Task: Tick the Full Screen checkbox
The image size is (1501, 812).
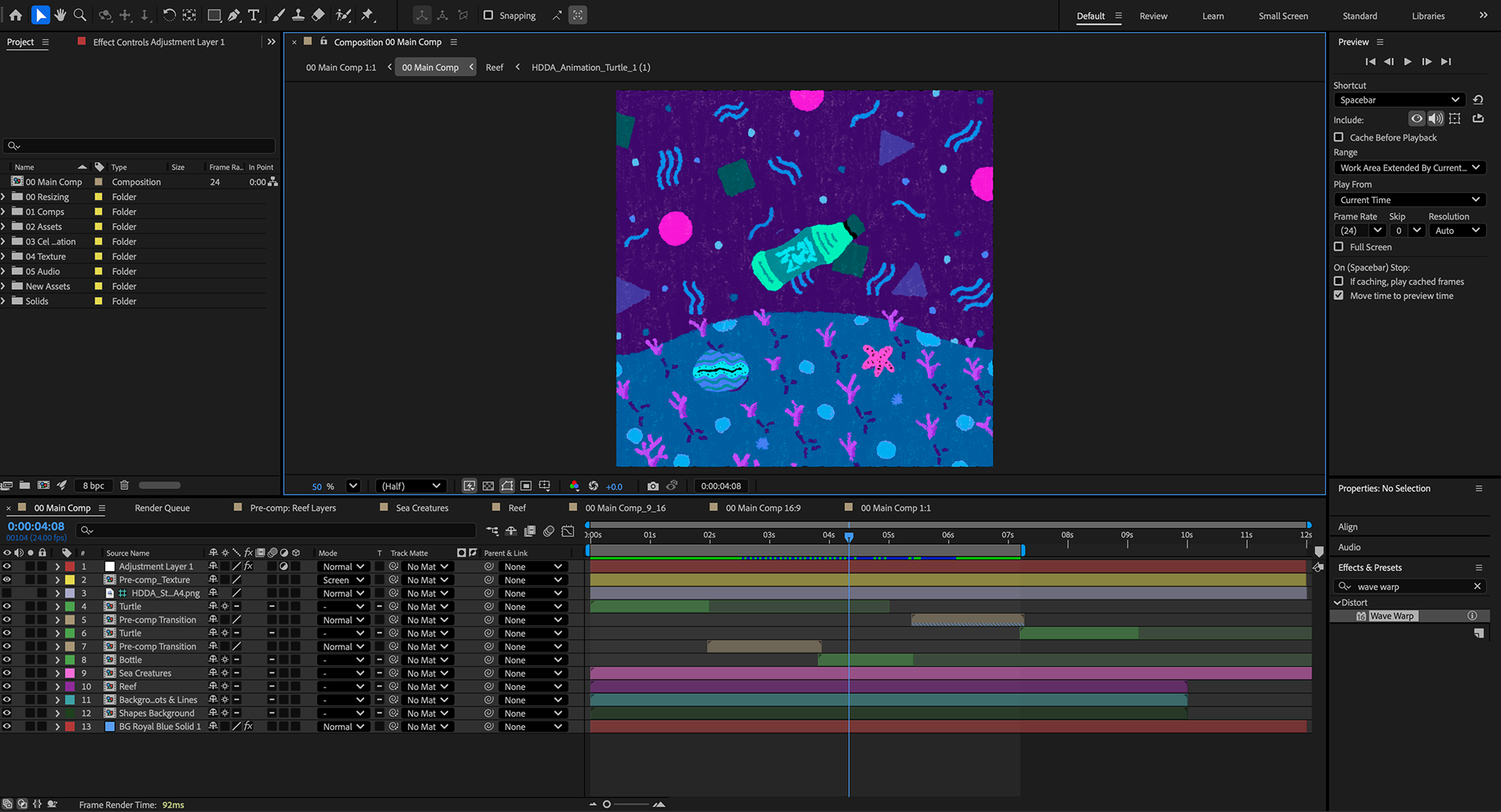Action: coord(1338,247)
